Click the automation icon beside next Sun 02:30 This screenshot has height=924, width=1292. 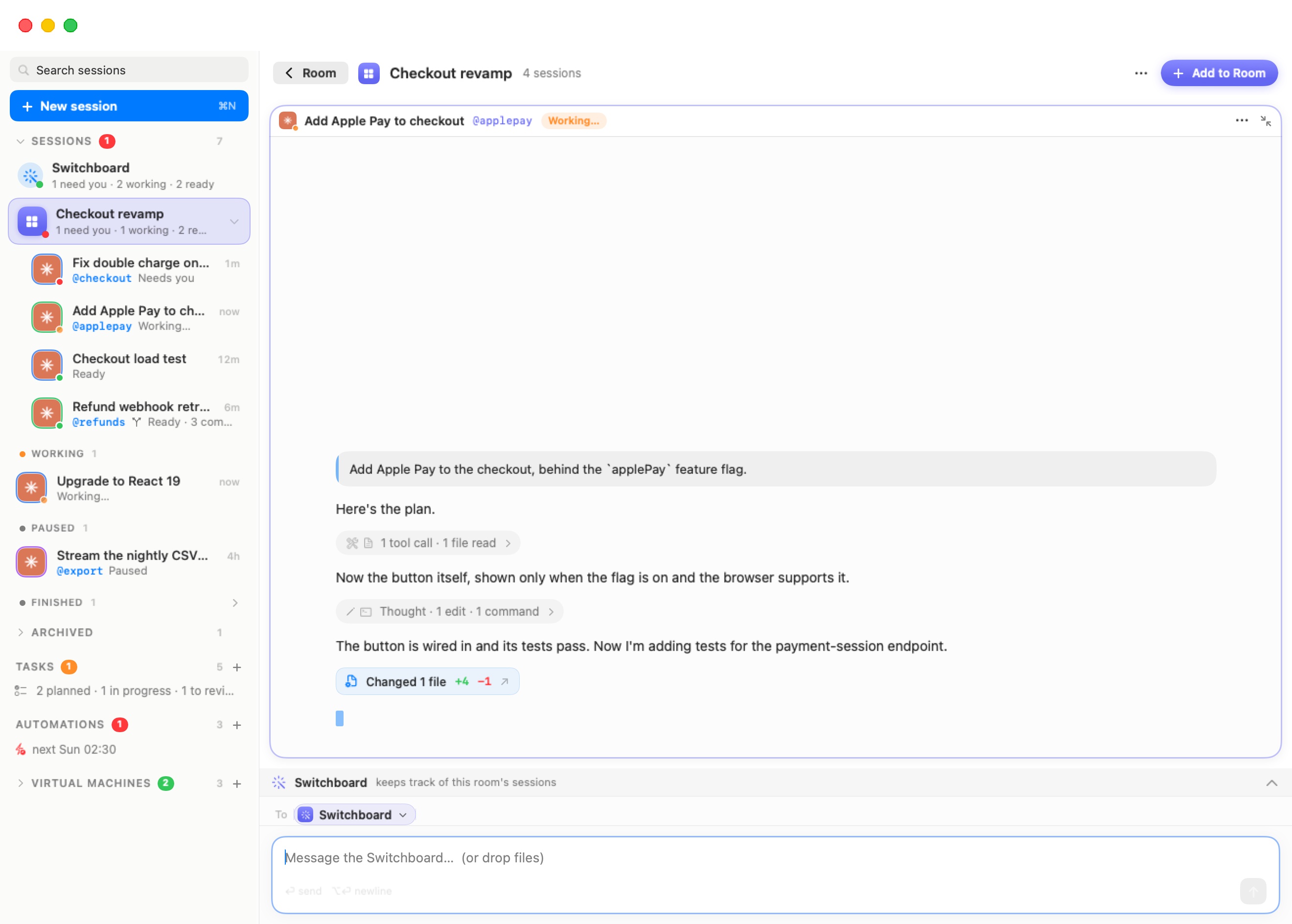[21, 749]
